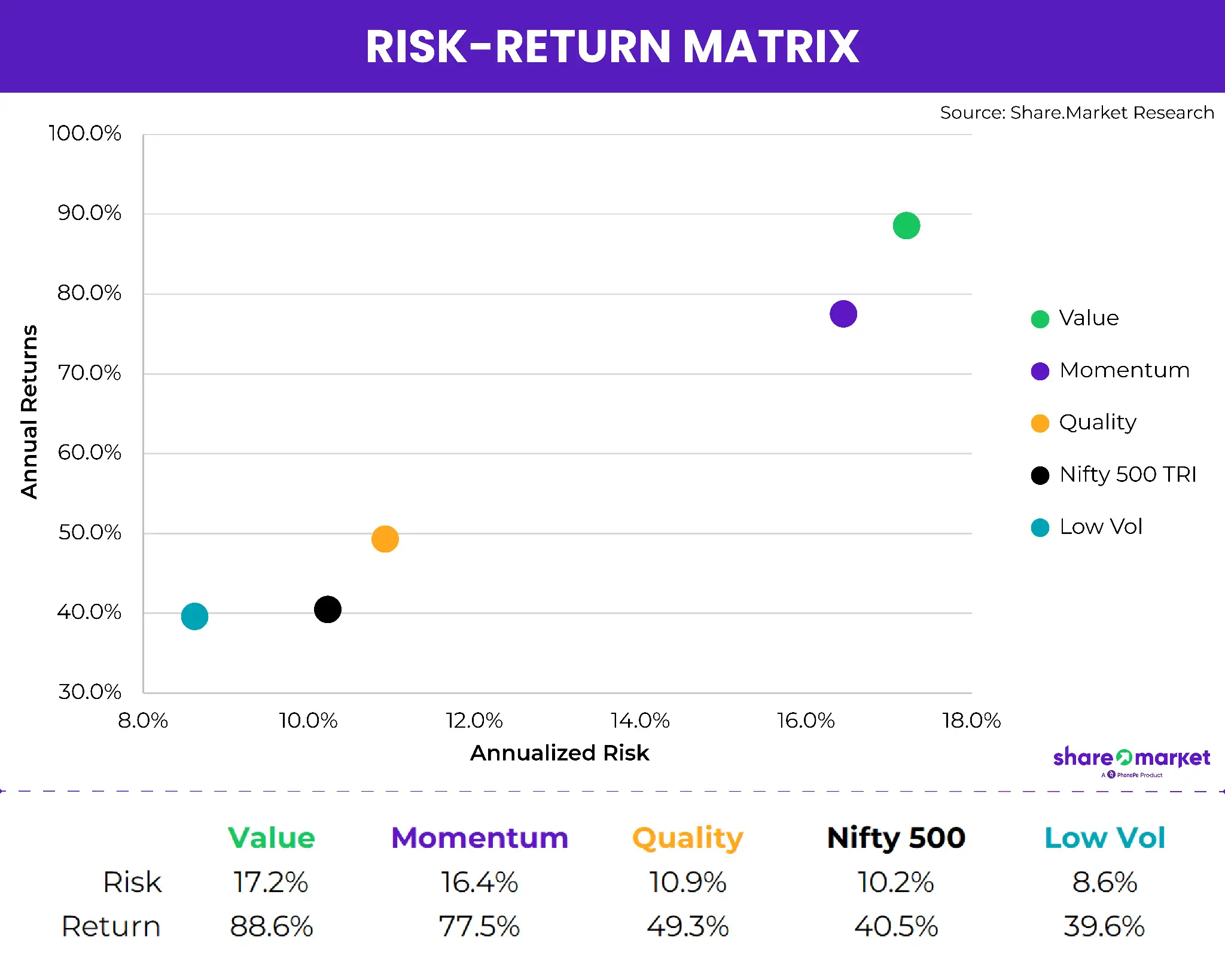1225x980 pixels.
Task: Click the green Value data point on chart
Action: [906, 226]
